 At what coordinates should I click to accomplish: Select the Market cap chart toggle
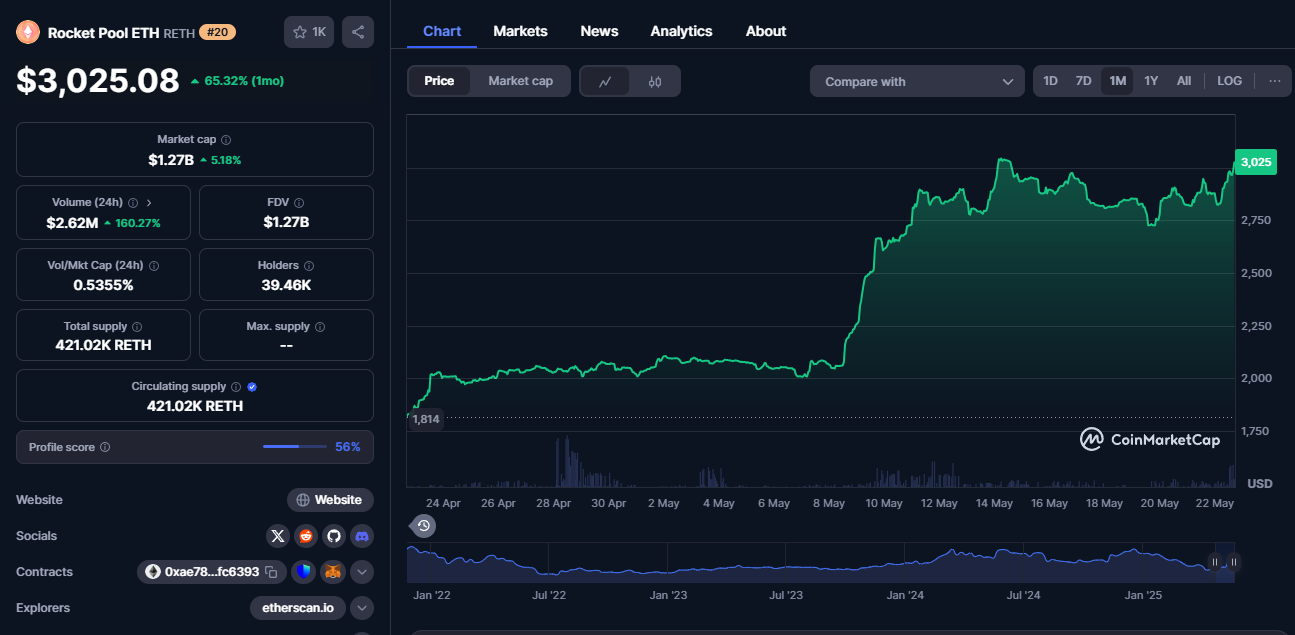click(520, 81)
